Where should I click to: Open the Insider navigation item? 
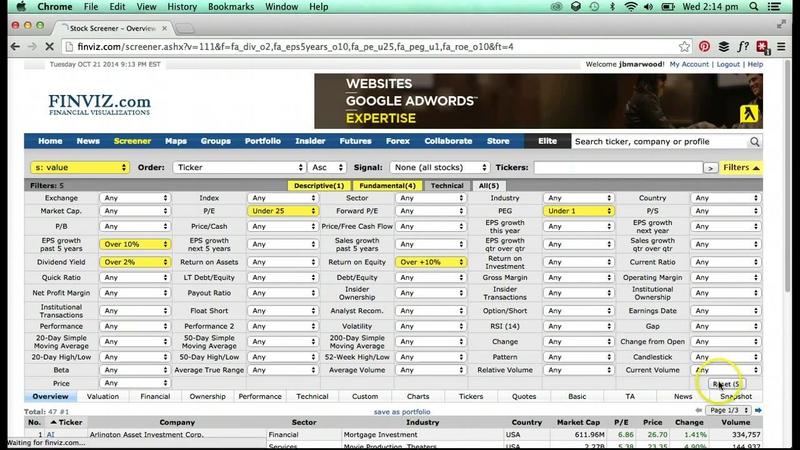(x=310, y=141)
